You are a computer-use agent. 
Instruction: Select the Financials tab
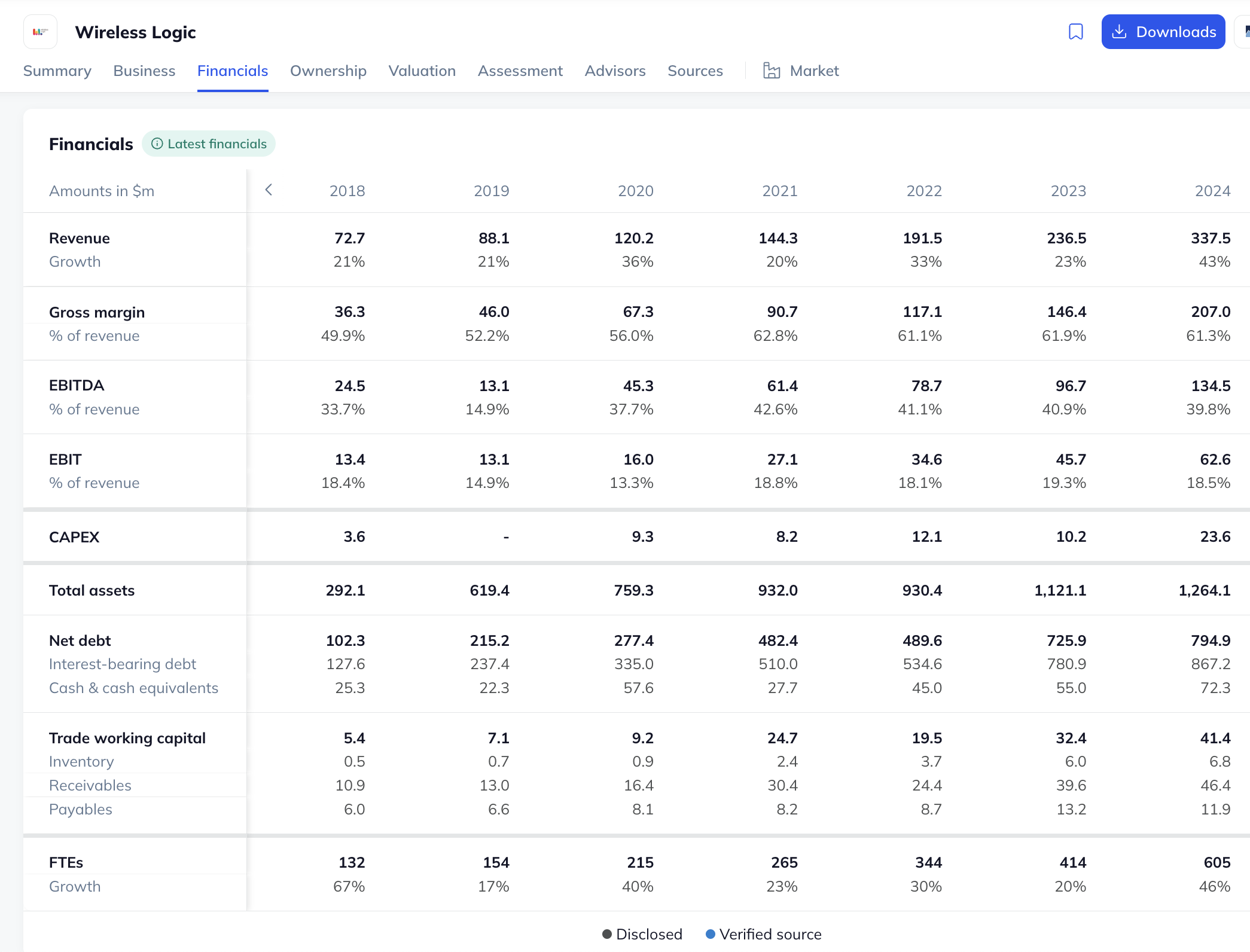(233, 71)
